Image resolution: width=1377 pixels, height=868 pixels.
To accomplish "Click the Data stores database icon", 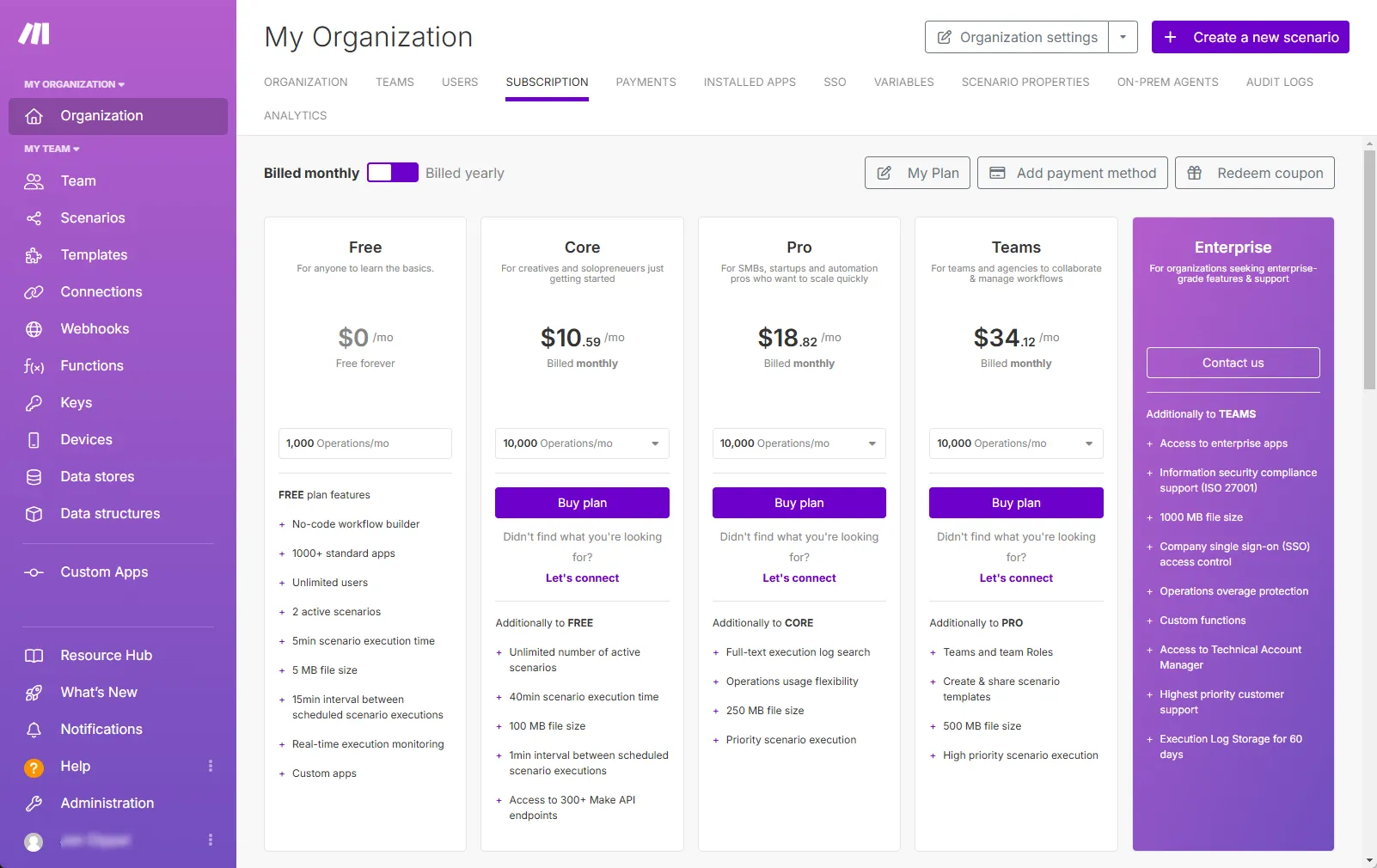I will click(34, 477).
